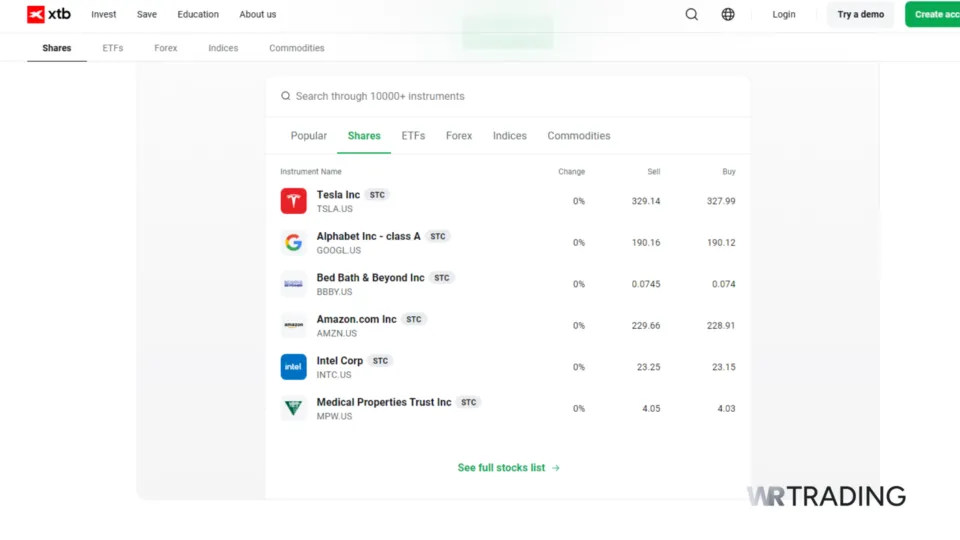Click the Medical Properties Trust logo icon

click(293, 408)
